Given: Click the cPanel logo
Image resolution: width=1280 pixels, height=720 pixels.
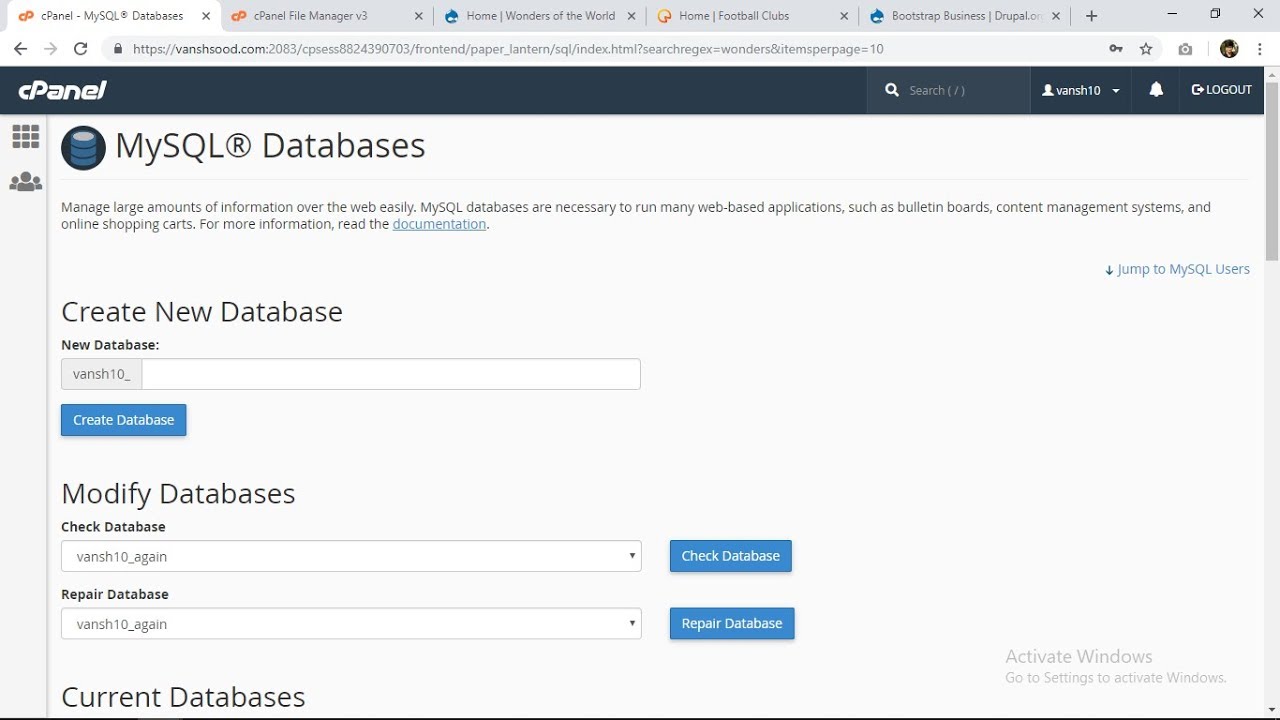Looking at the screenshot, I should (62, 90).
